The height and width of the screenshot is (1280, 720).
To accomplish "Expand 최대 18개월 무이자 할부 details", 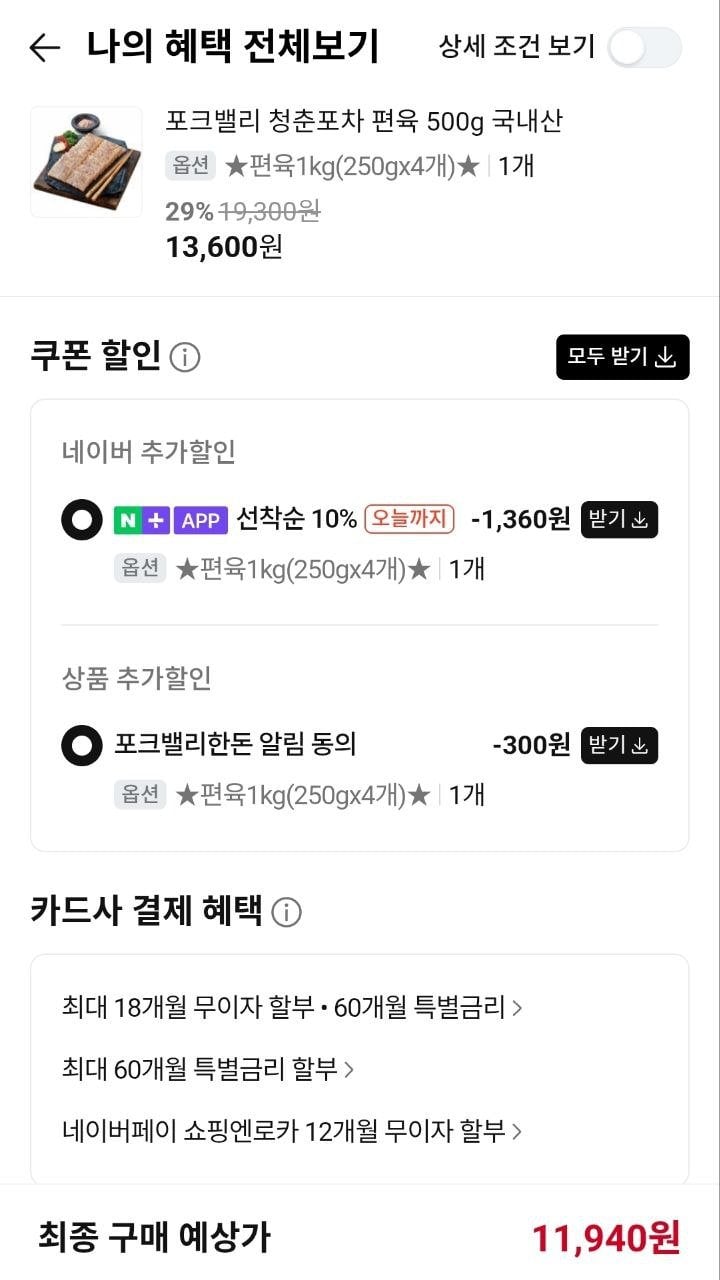I will pyautogui.click(x=292, y=1008).
